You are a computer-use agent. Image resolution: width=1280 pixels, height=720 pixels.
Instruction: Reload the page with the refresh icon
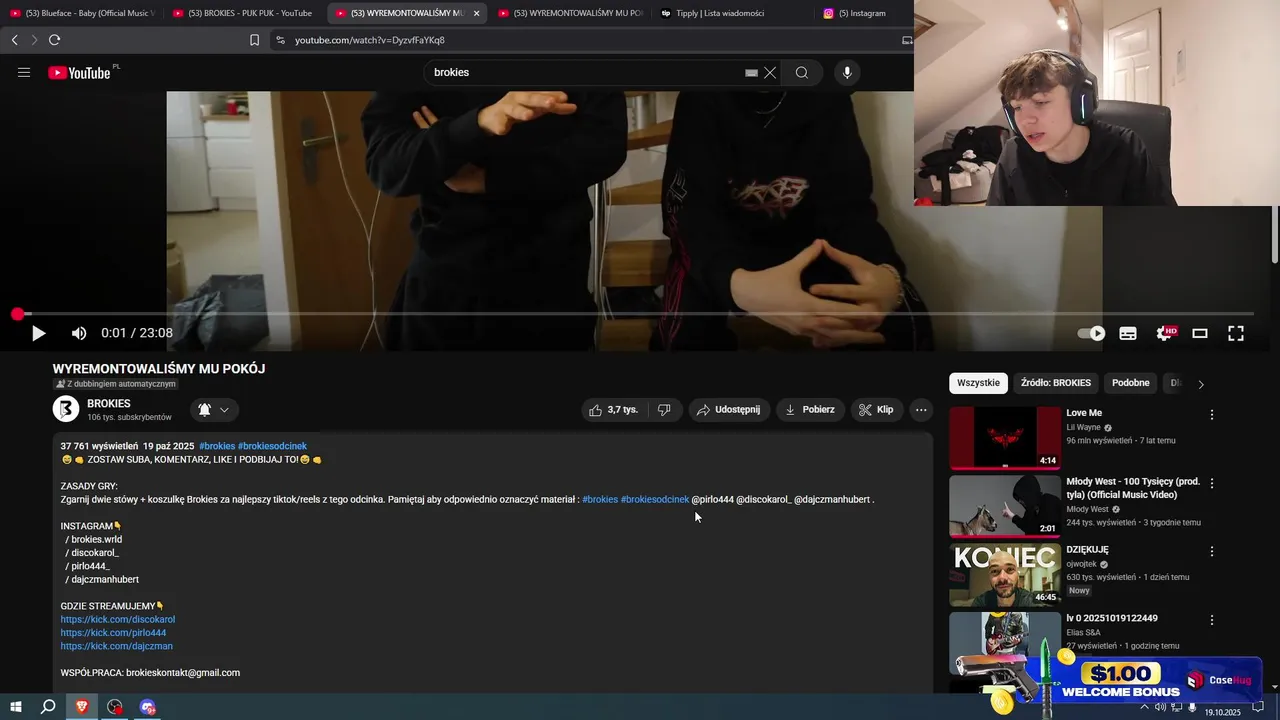55,40
